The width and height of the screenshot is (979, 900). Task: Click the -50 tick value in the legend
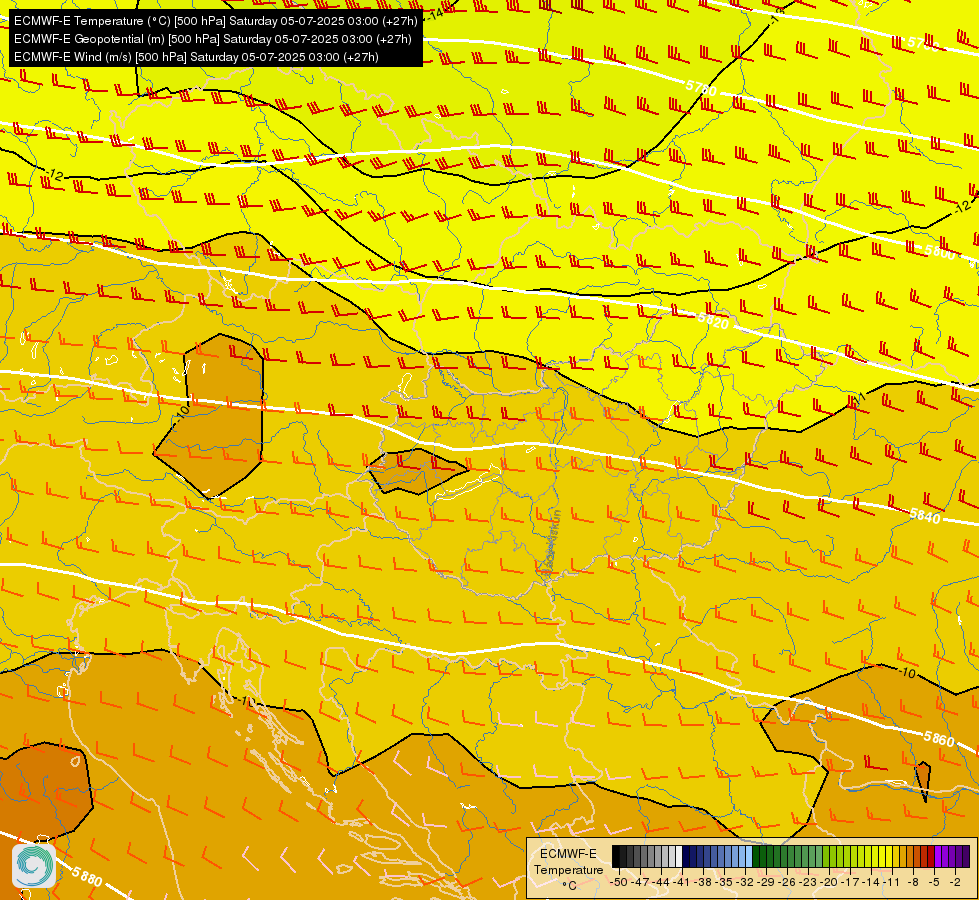click(619, 882)
